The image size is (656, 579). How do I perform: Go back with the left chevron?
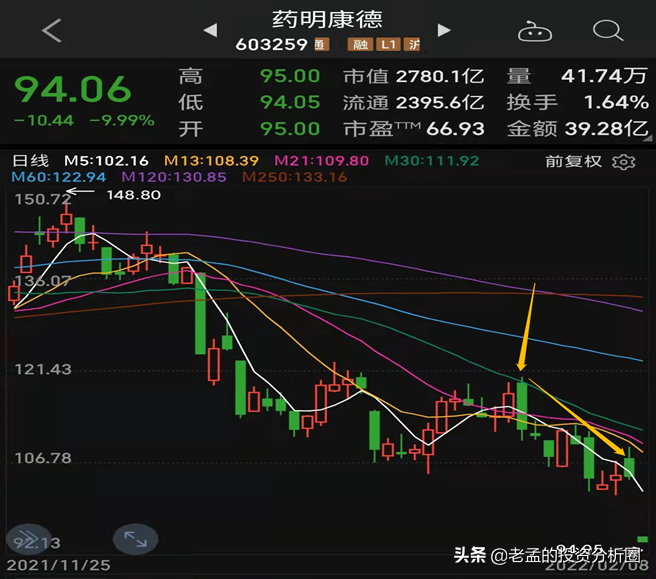tap(52, 31)
